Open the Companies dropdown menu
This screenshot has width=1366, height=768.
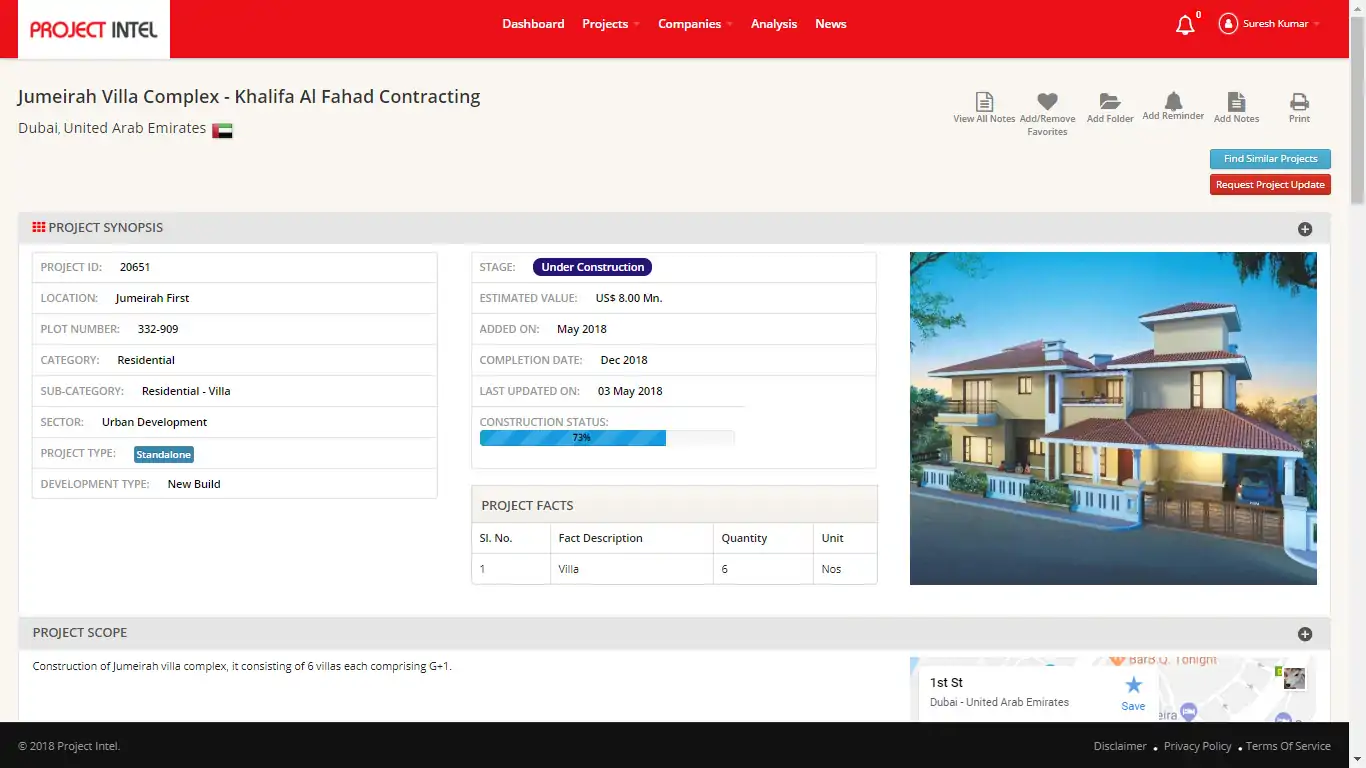695,24
